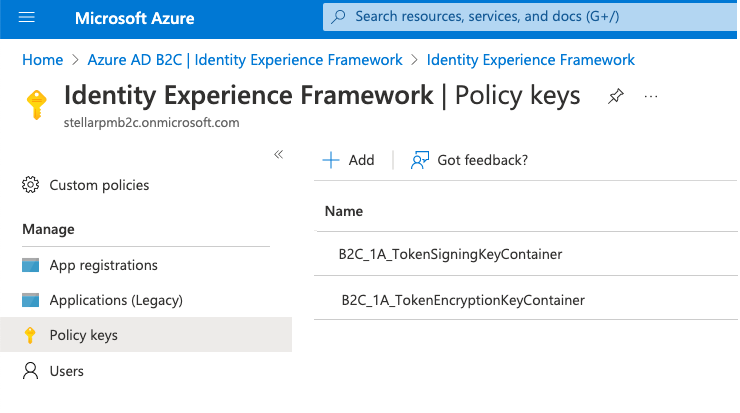Open B2C_1A_TokenEncryptionKeyContainer key
Image resolution: width=740 pixels, height=413 pixels.
click(463, 300)
